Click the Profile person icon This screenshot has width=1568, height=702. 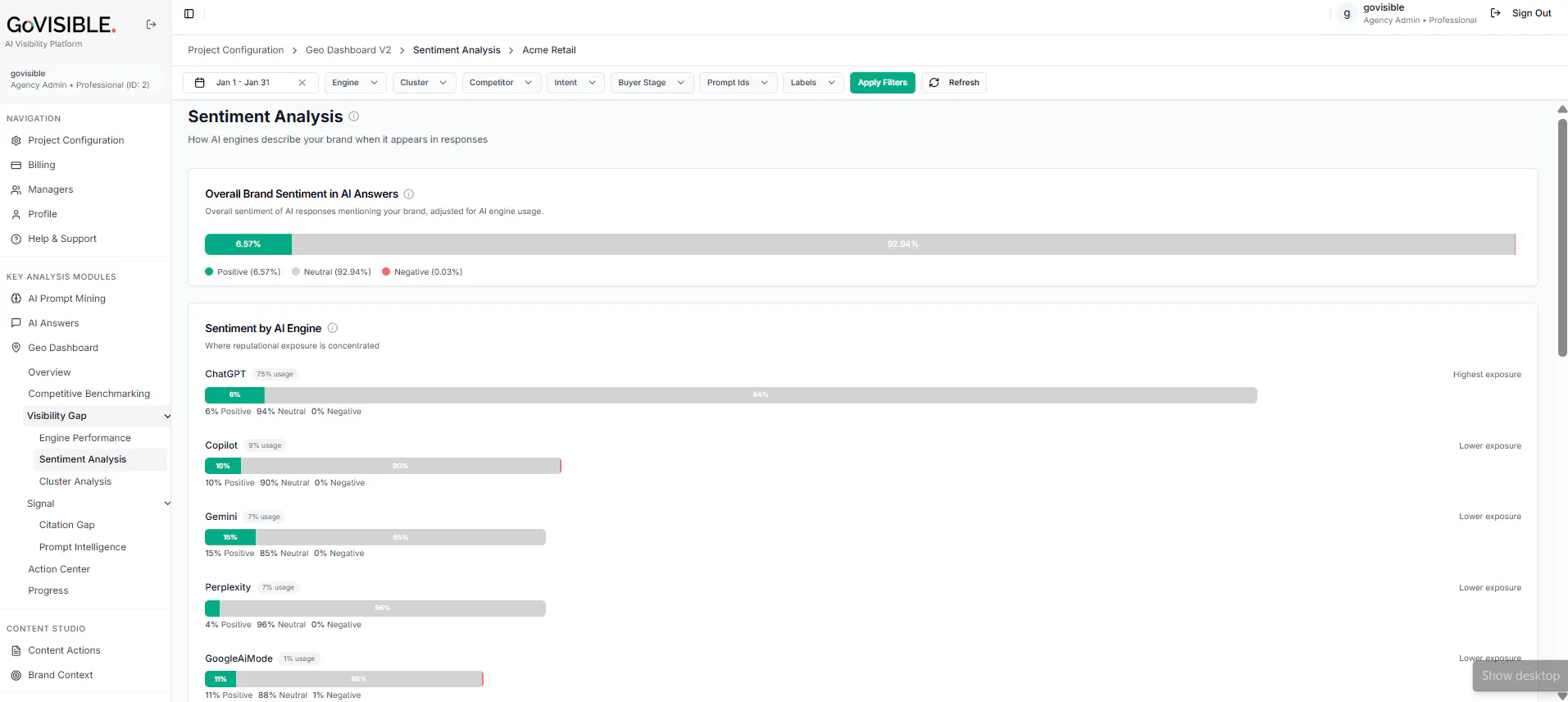pyautogui.click(x=16, y=214)
